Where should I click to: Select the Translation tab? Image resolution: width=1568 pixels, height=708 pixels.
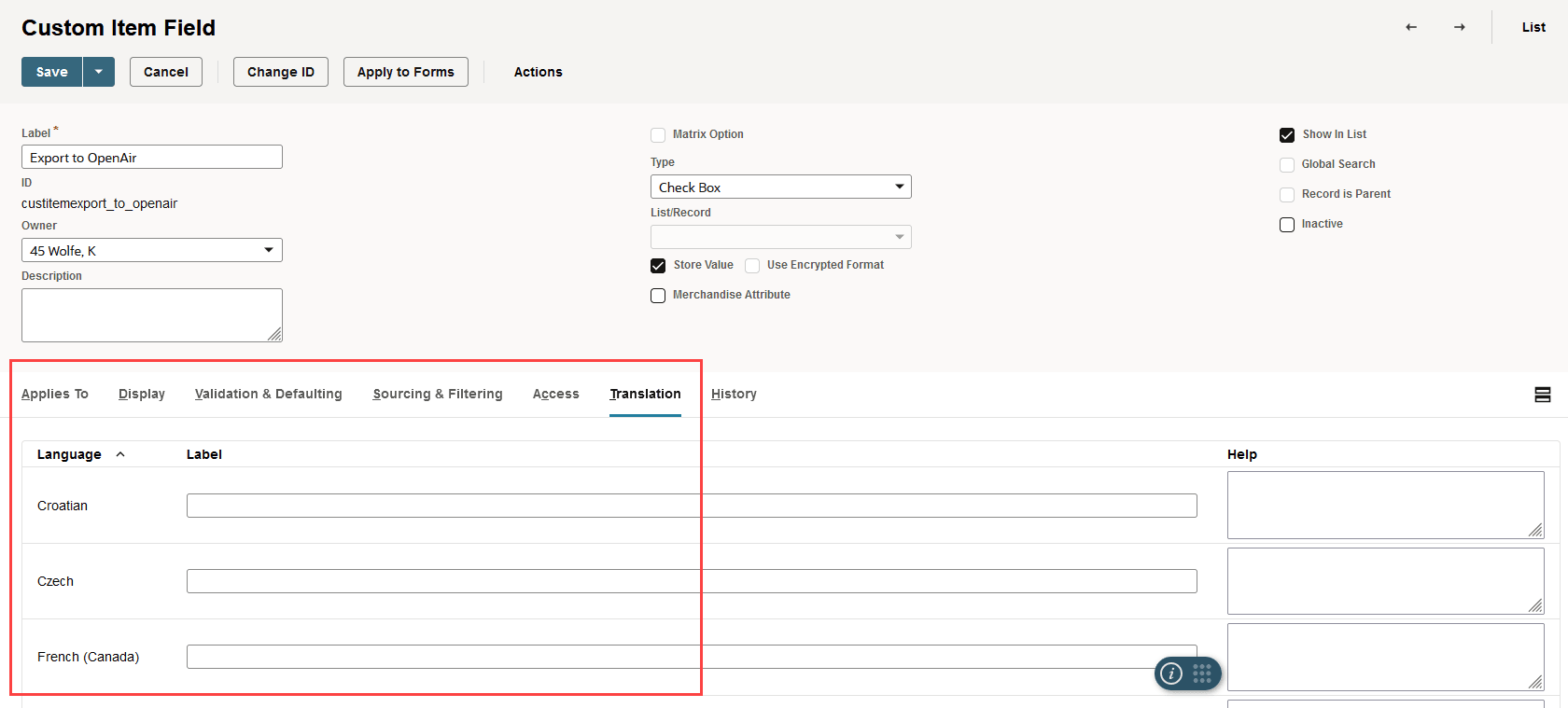point(645,394)
